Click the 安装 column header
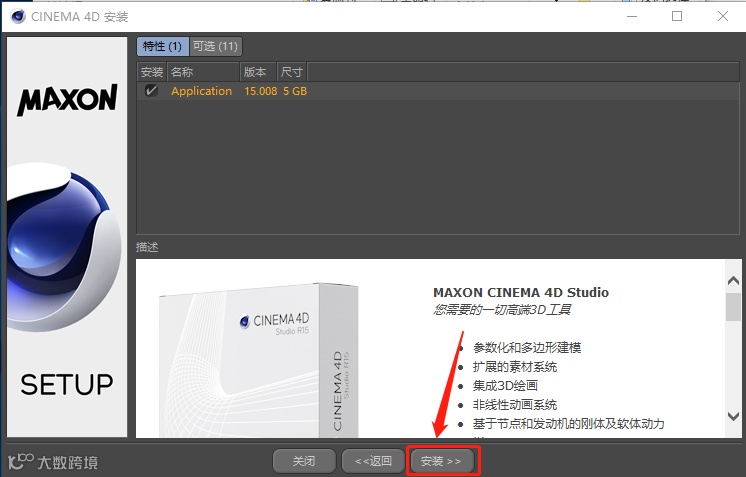Image resolution: width=746 pixels, height=477 pixels. coord(152,72)
